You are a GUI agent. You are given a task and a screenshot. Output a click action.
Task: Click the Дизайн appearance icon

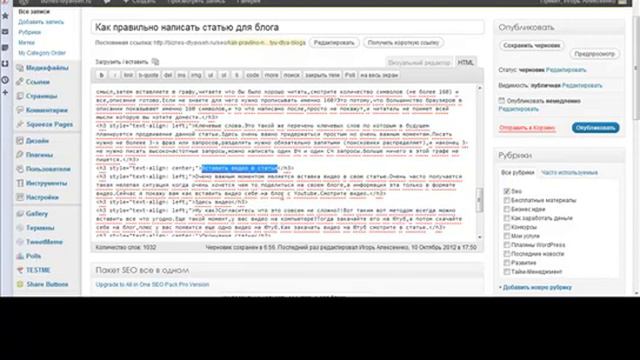[x=20, y=141]
